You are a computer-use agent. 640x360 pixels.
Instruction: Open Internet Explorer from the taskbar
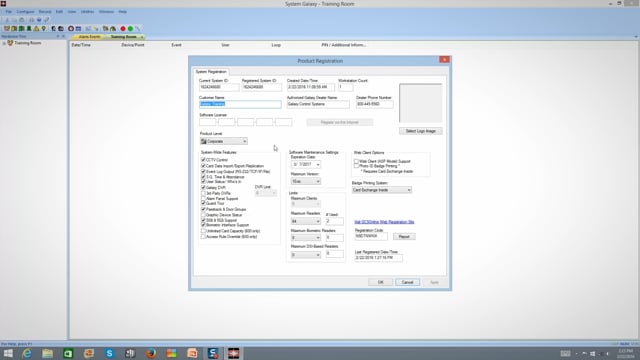click(27, 353)
